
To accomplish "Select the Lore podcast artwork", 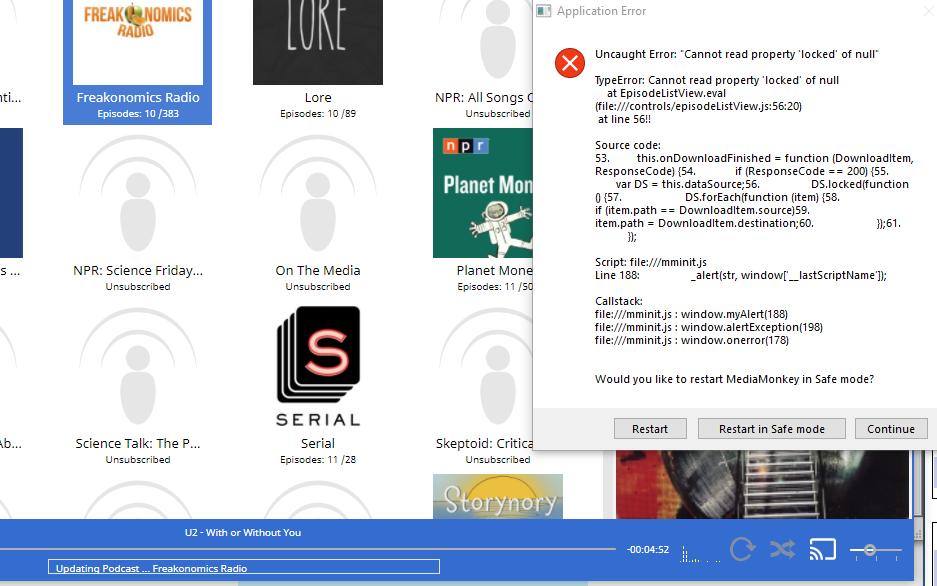I will 318,42.
